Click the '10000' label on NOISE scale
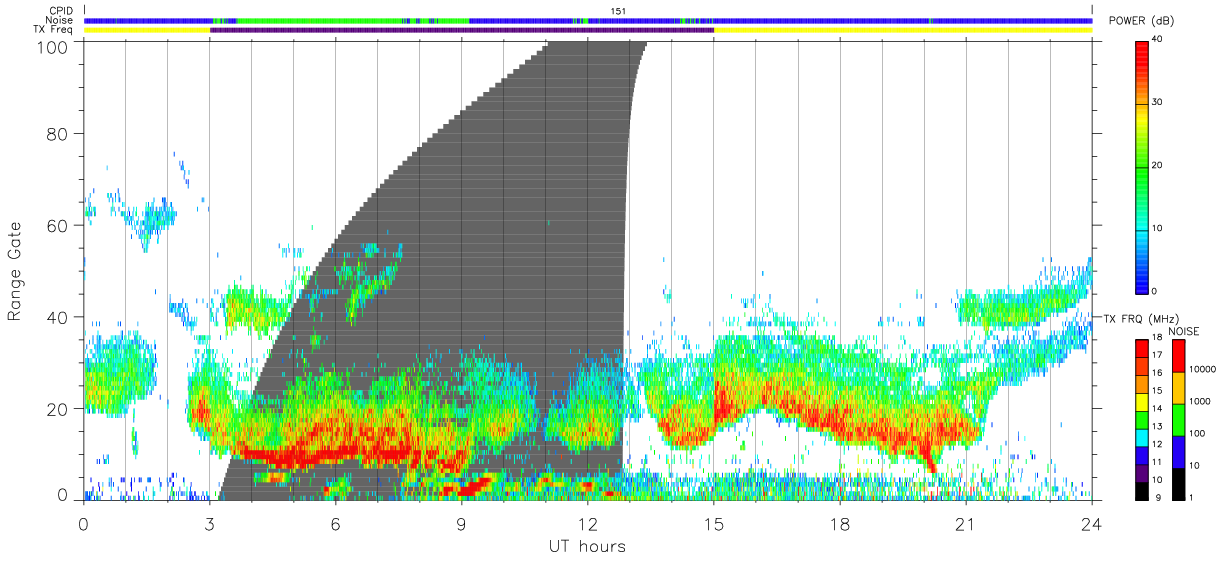Screen dimensions: 1228x567 1202,369
